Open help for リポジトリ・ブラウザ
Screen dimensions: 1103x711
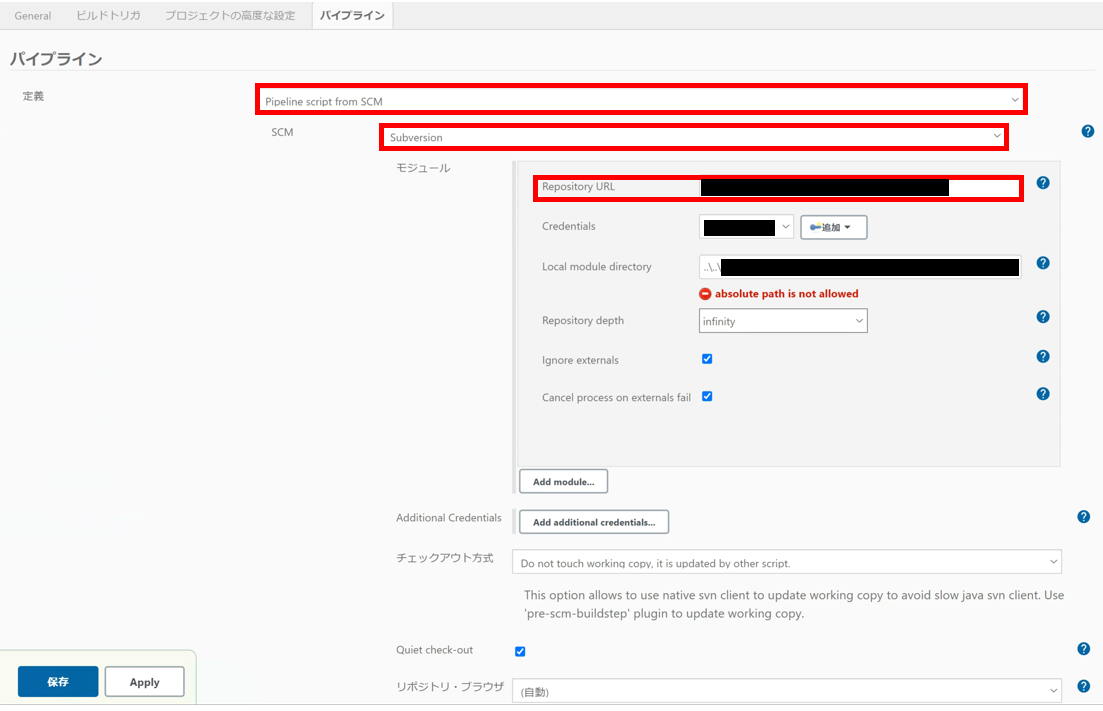coord(1083,686)
